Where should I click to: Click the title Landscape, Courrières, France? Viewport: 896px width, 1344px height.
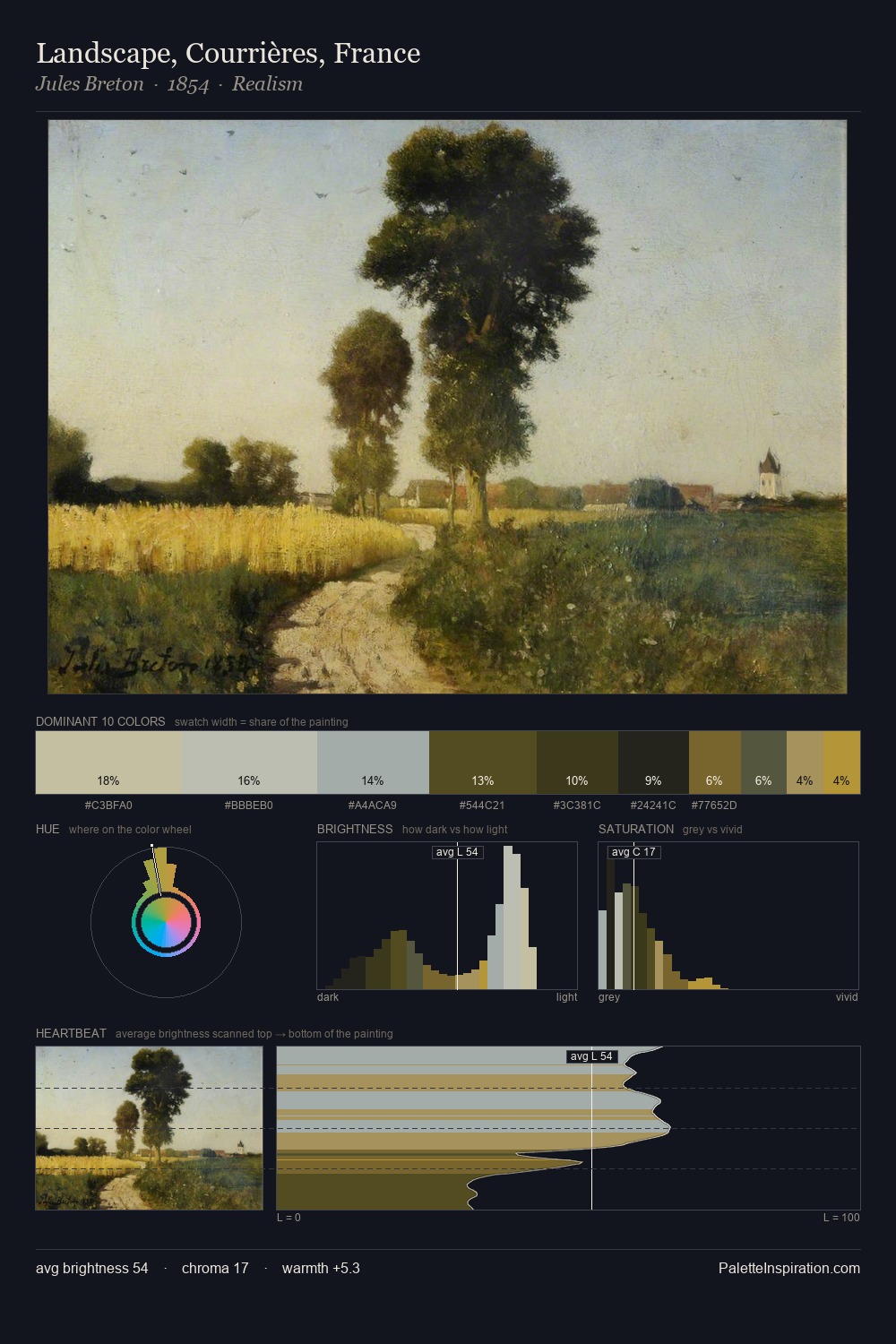coord(228,54)
